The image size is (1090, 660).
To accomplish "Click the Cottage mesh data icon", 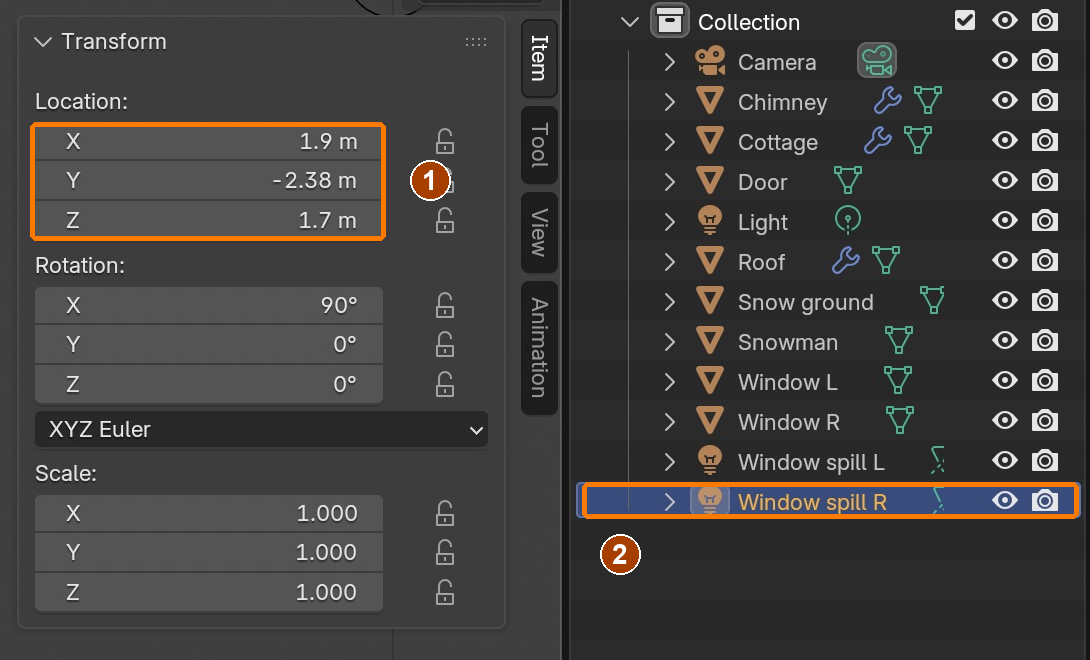I will (918, 140).
